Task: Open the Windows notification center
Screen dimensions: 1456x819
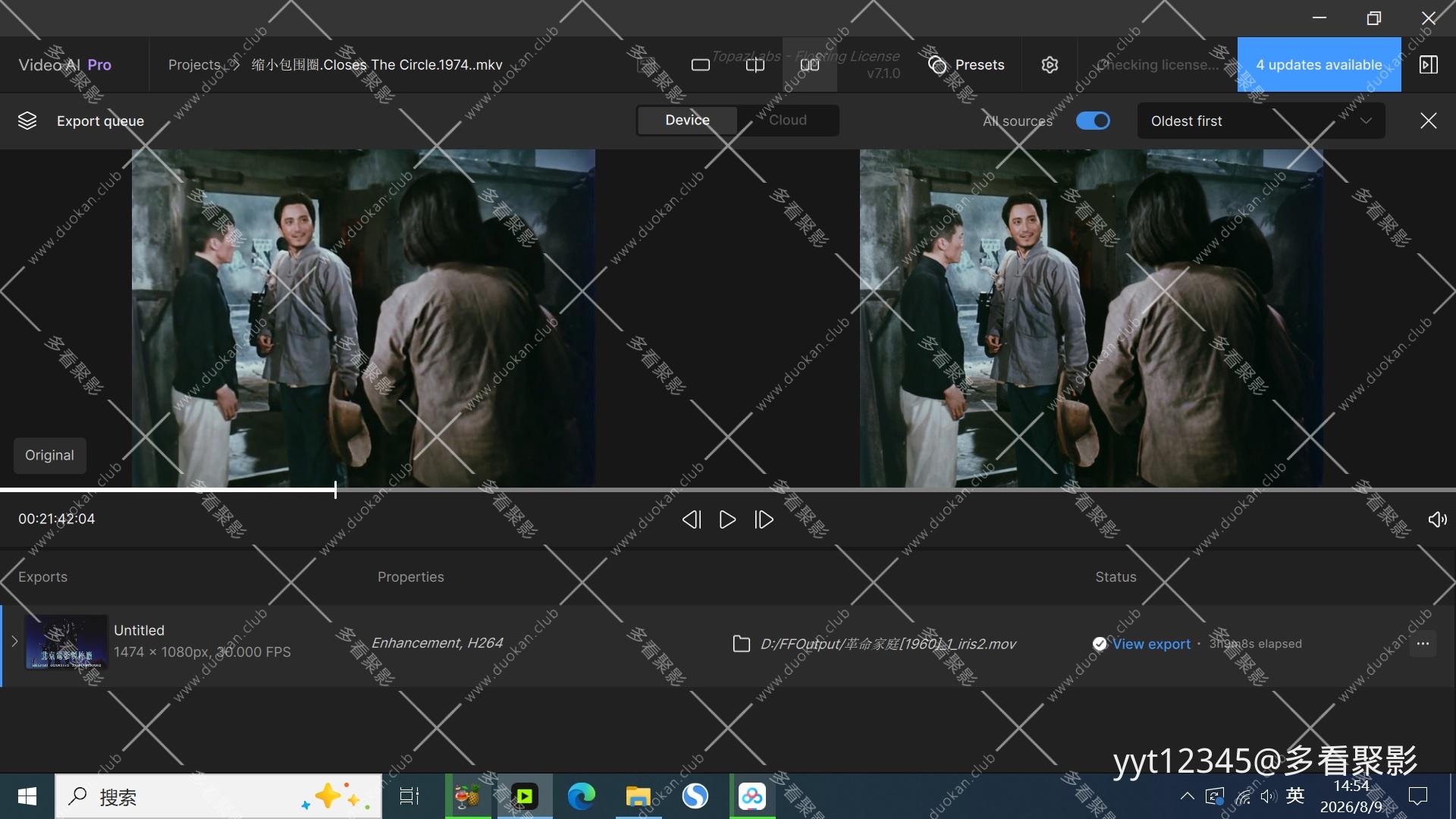Action: click(1418, 796)
